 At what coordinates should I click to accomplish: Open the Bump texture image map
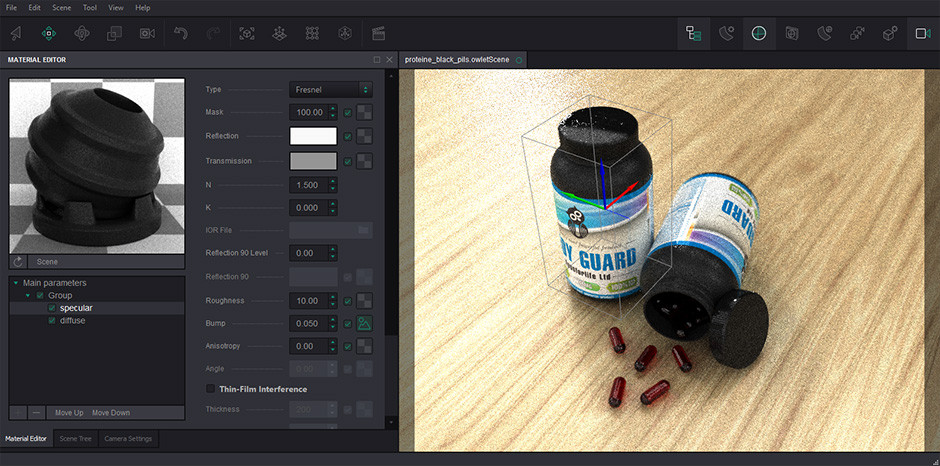(x=364, y=323)
